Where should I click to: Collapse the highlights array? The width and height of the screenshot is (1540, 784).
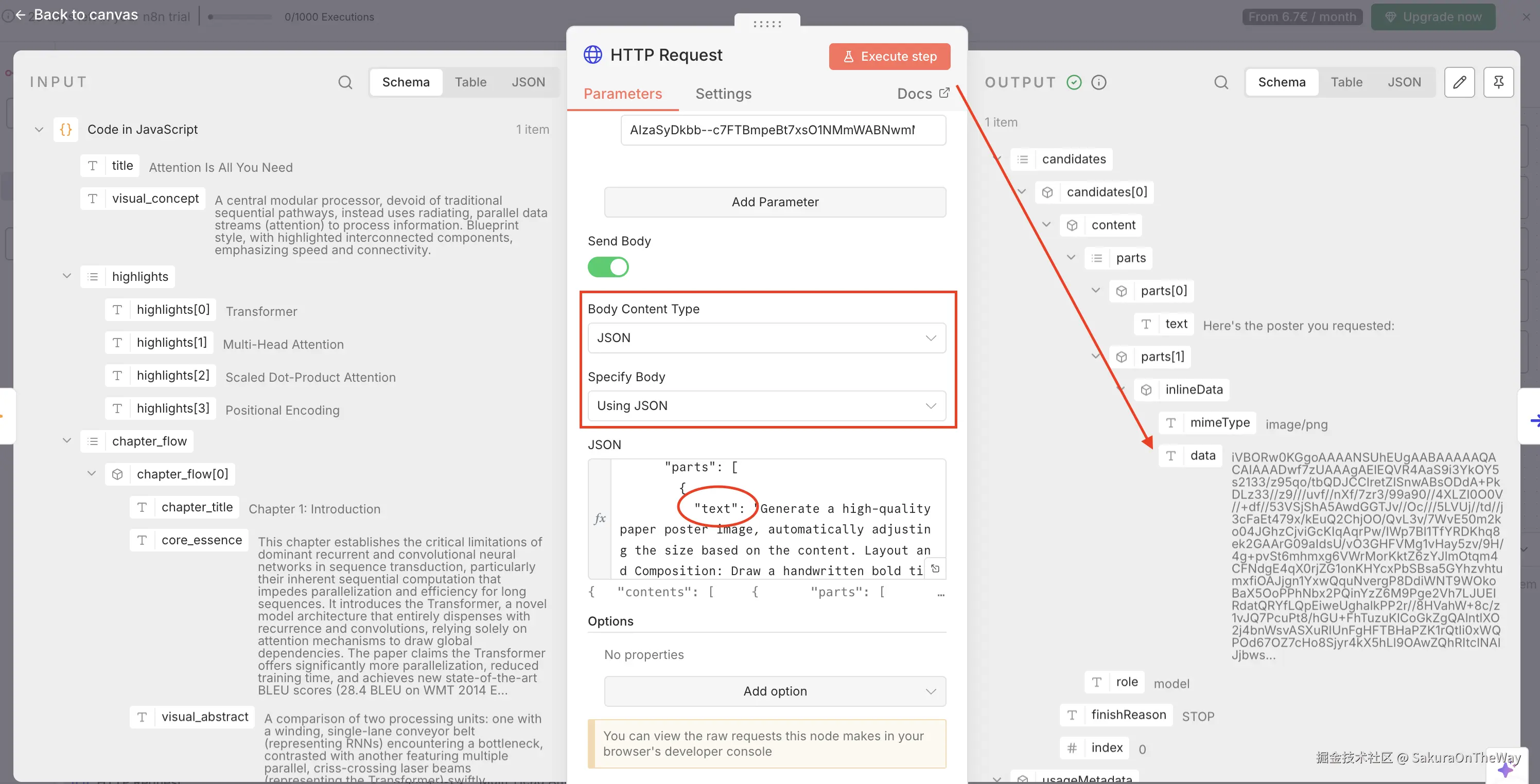(67, 275)
